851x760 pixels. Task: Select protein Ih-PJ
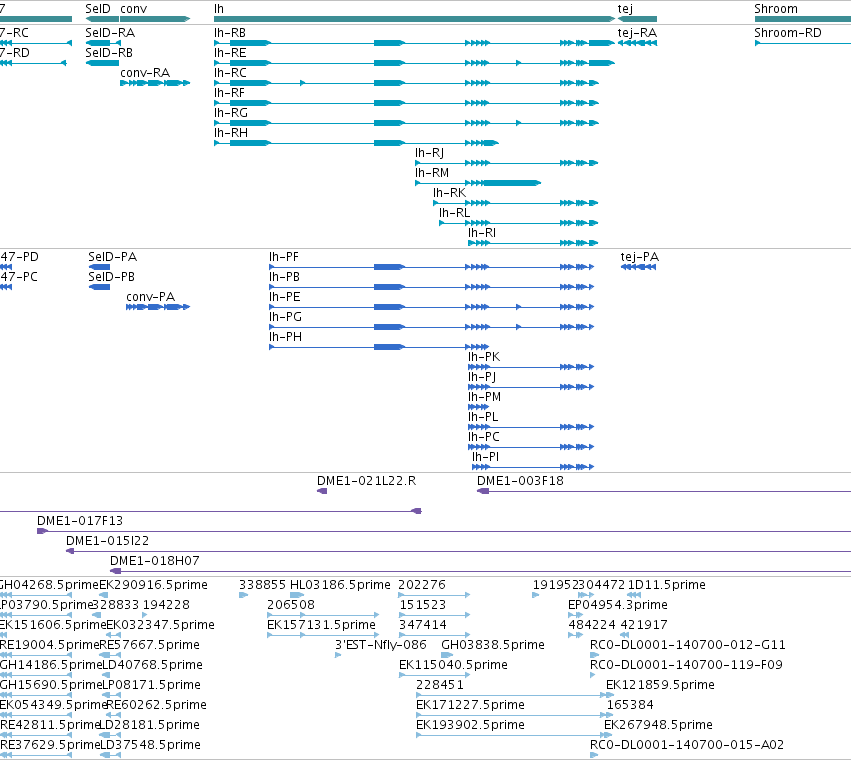pos(531,387)
